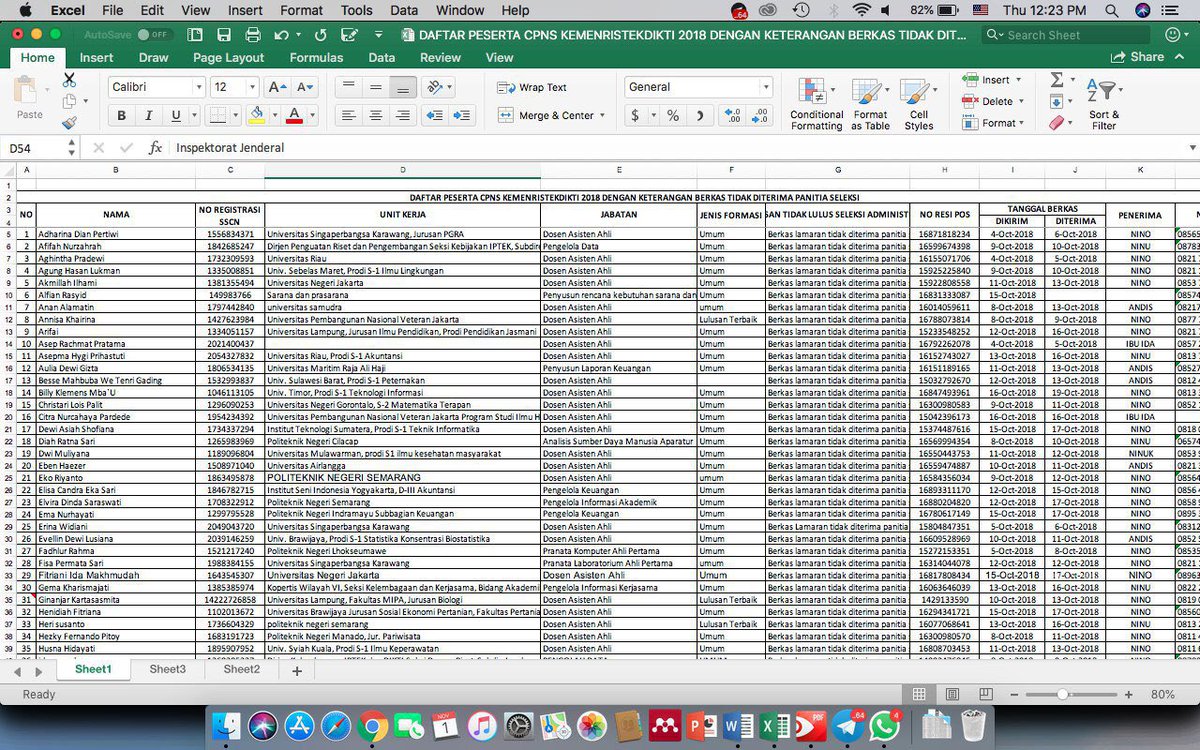Click Delete cells button
The height and width of the screenshot is (750, 1200).
point(994,101)
